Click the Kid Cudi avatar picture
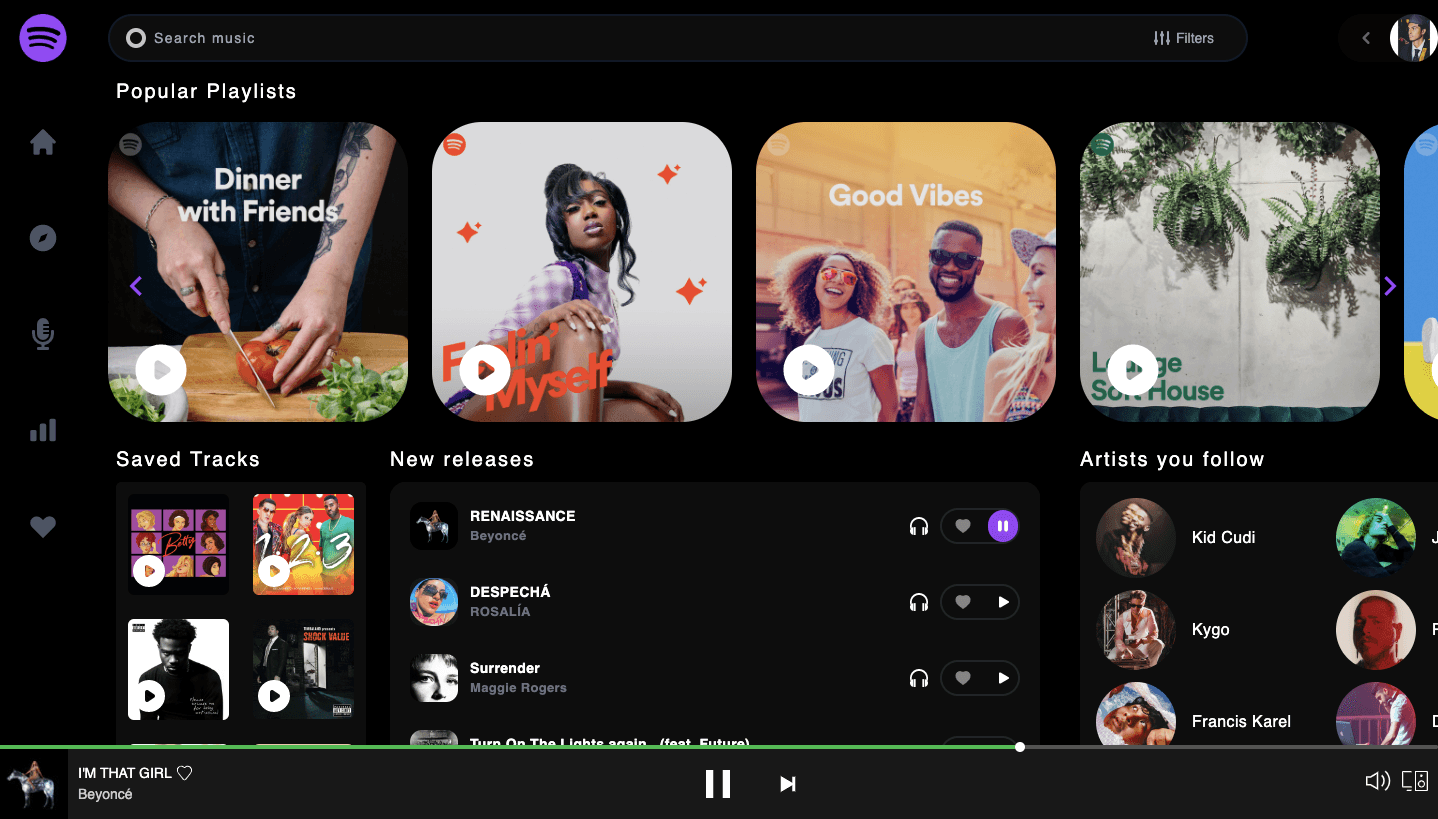 [1136, 538]
